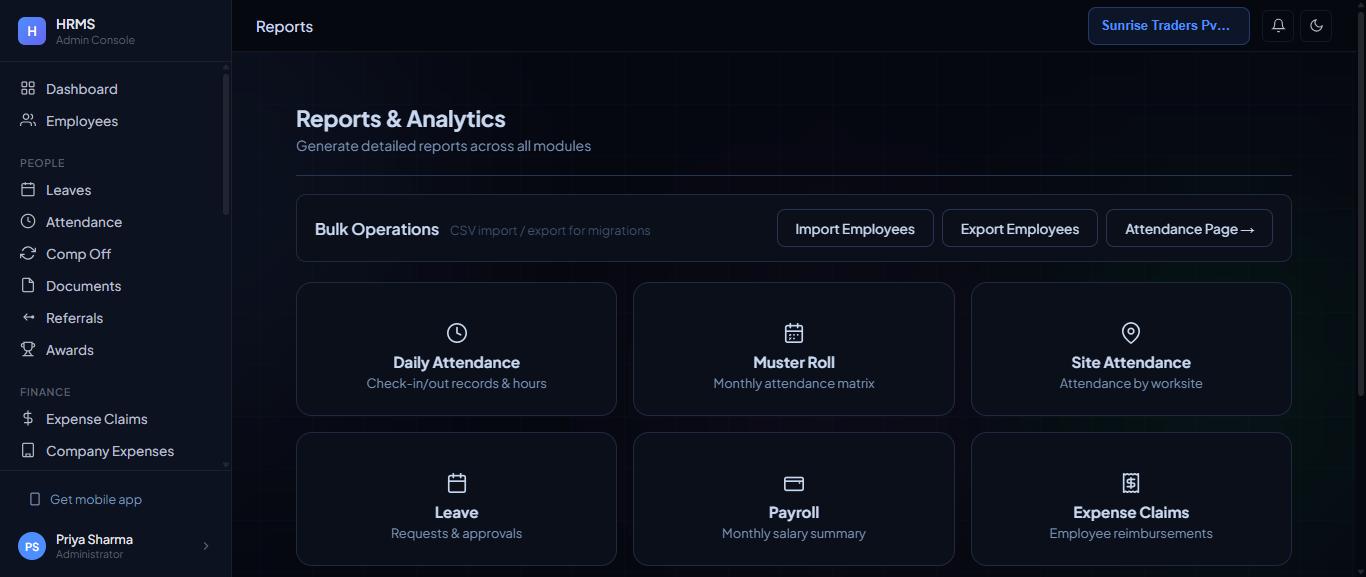Screen dimensions: 1366x577
Task: Open the Site Attendance report title
Action: coord(1131,362)
